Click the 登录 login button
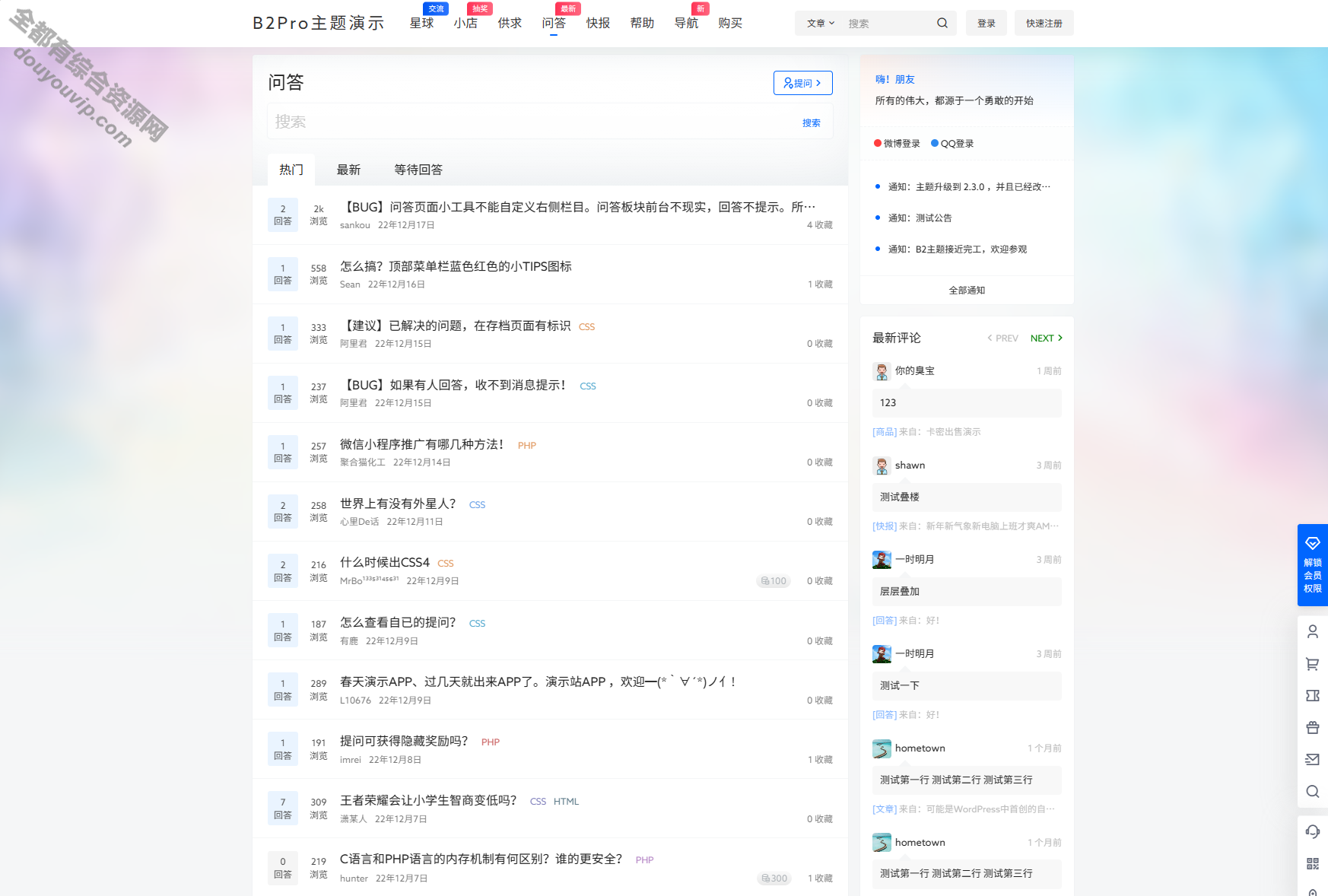 986,23
